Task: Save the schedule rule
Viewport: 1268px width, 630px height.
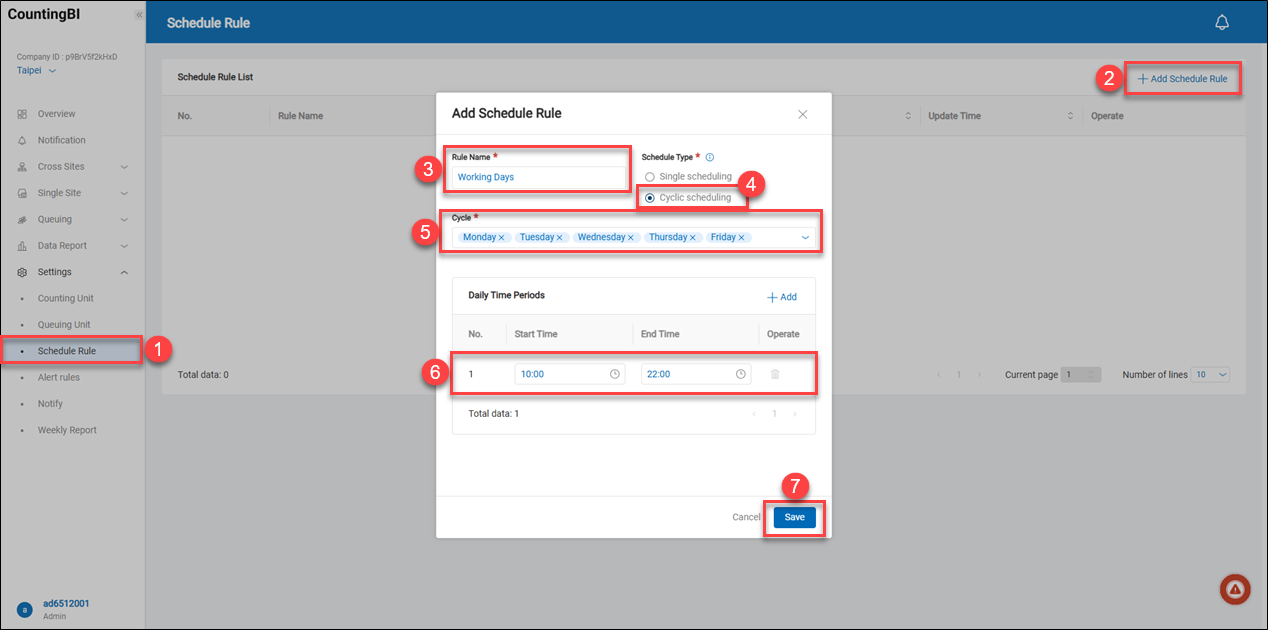Action: coord(794,517)
